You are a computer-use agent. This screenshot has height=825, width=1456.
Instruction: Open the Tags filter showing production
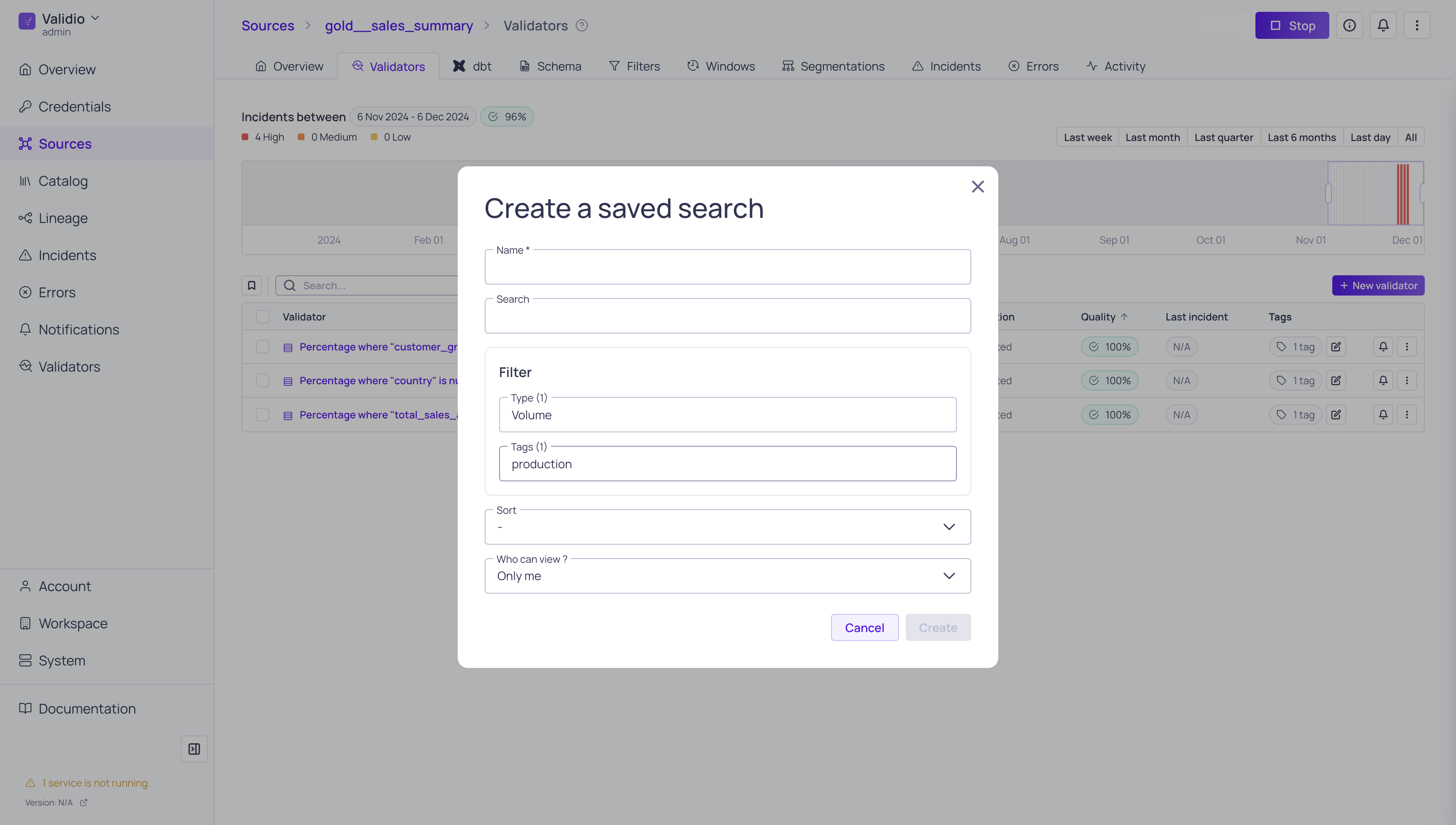tap(728, 464)
